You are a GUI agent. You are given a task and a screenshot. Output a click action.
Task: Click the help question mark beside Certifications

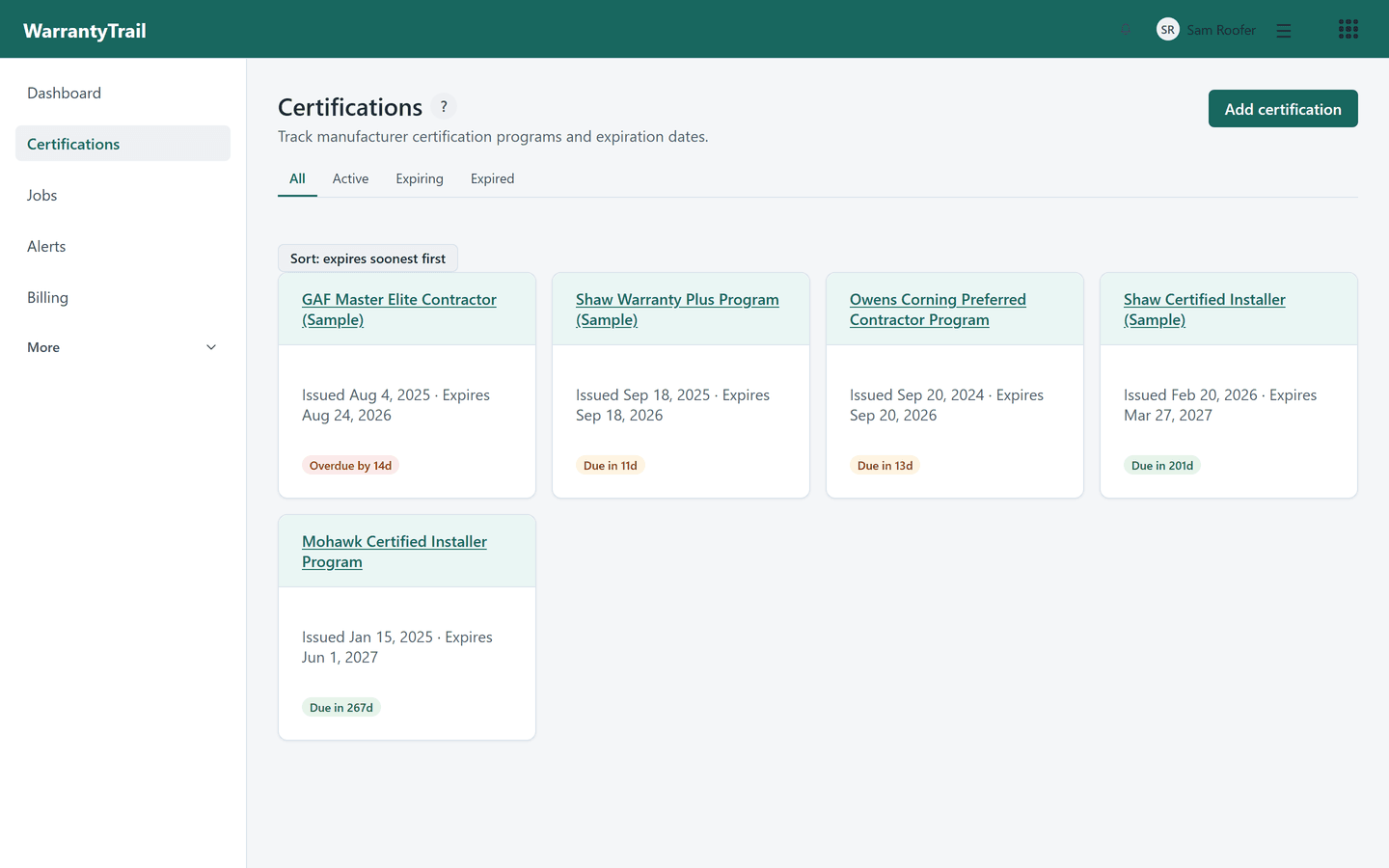444,107
